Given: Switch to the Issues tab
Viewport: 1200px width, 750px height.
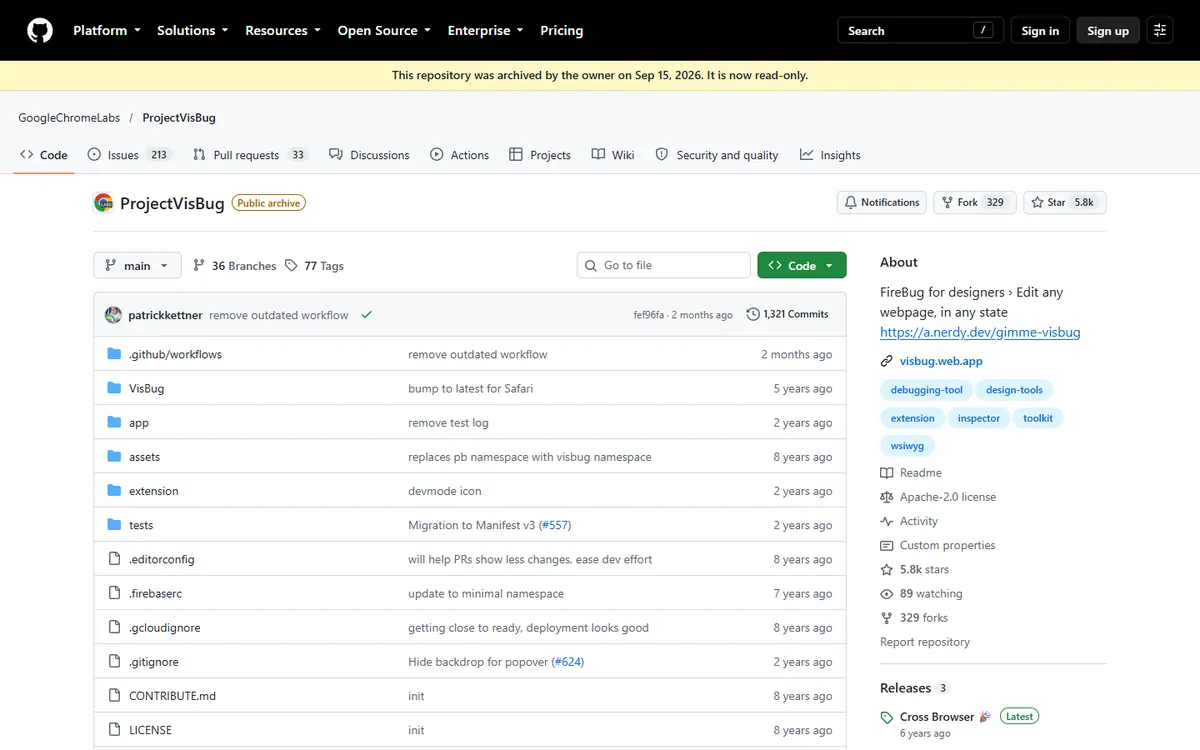Looking at the screenshot, I should point(130,155).
